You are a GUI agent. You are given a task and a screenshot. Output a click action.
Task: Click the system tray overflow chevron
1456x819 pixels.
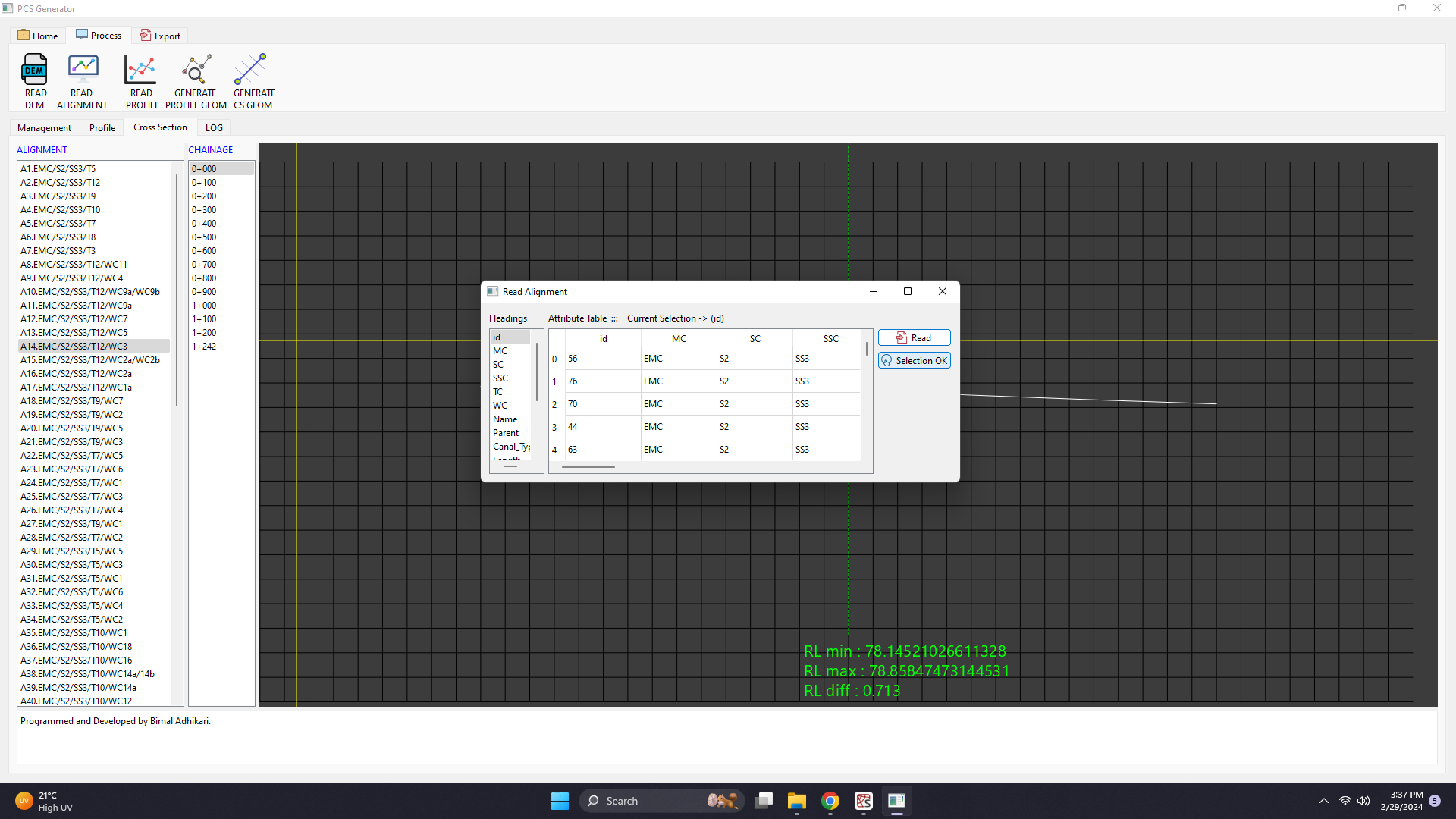(x=1323, y=801)
